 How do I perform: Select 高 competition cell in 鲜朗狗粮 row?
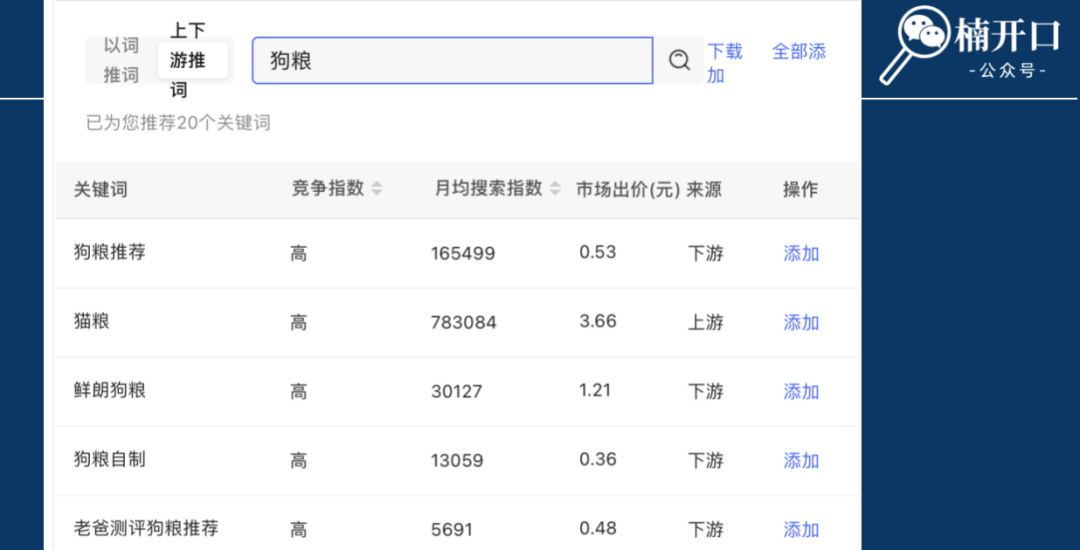298,392
